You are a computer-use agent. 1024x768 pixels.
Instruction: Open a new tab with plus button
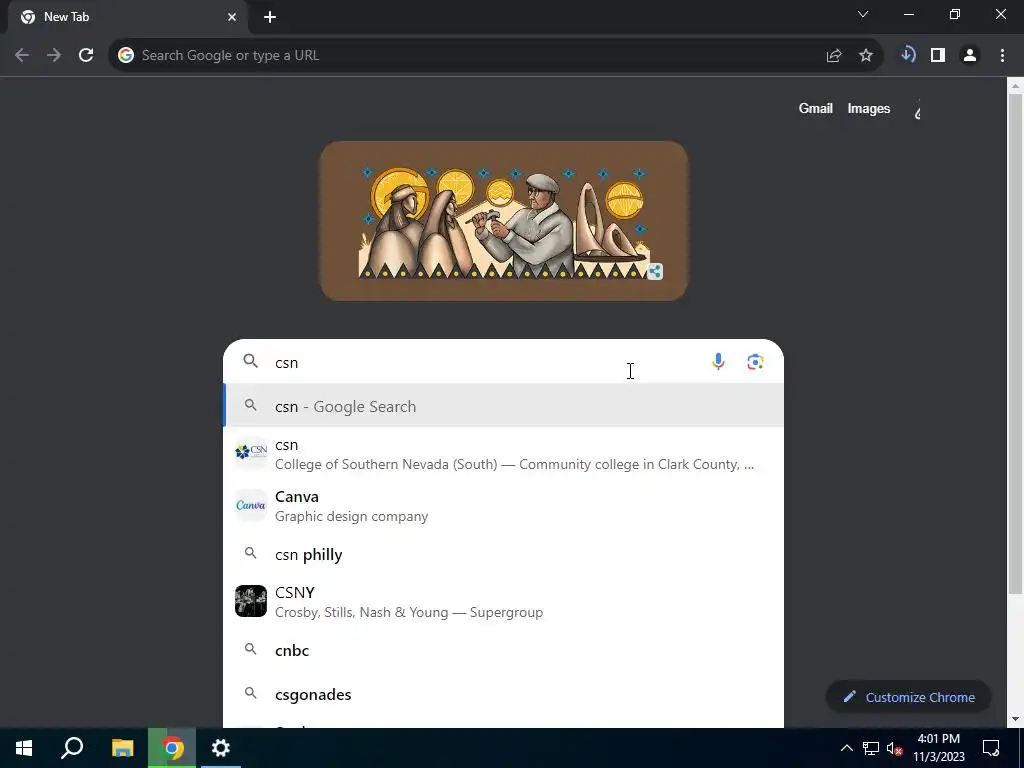click(270, 17)
